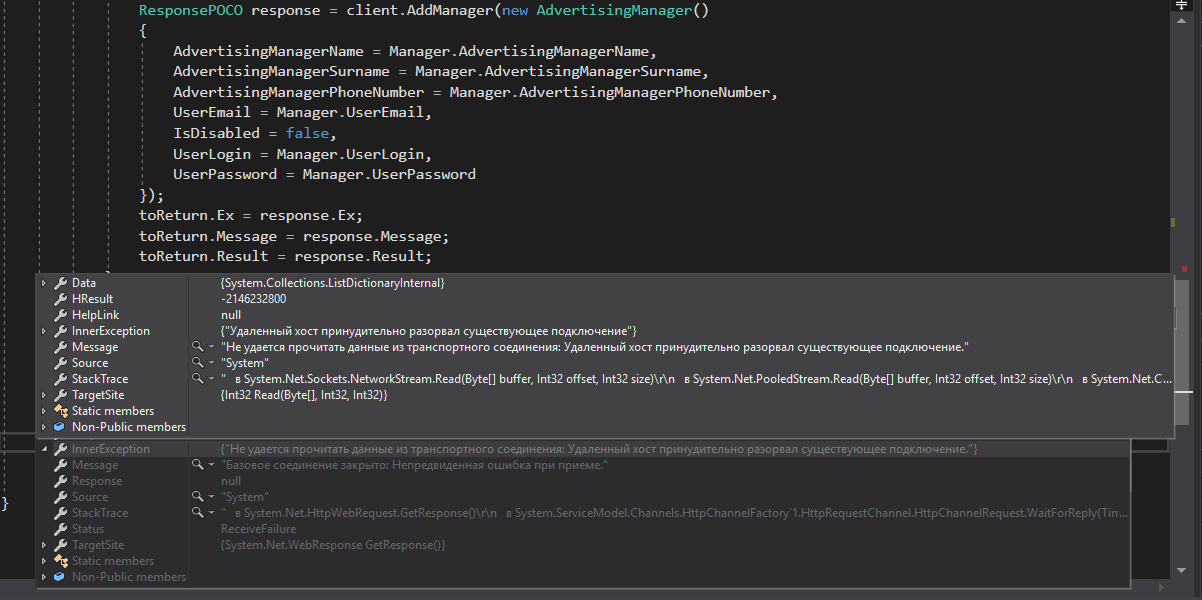Screen dimensions: 1202x600
Task: Click Static members icon in active datatip
Action: [60, 411]
